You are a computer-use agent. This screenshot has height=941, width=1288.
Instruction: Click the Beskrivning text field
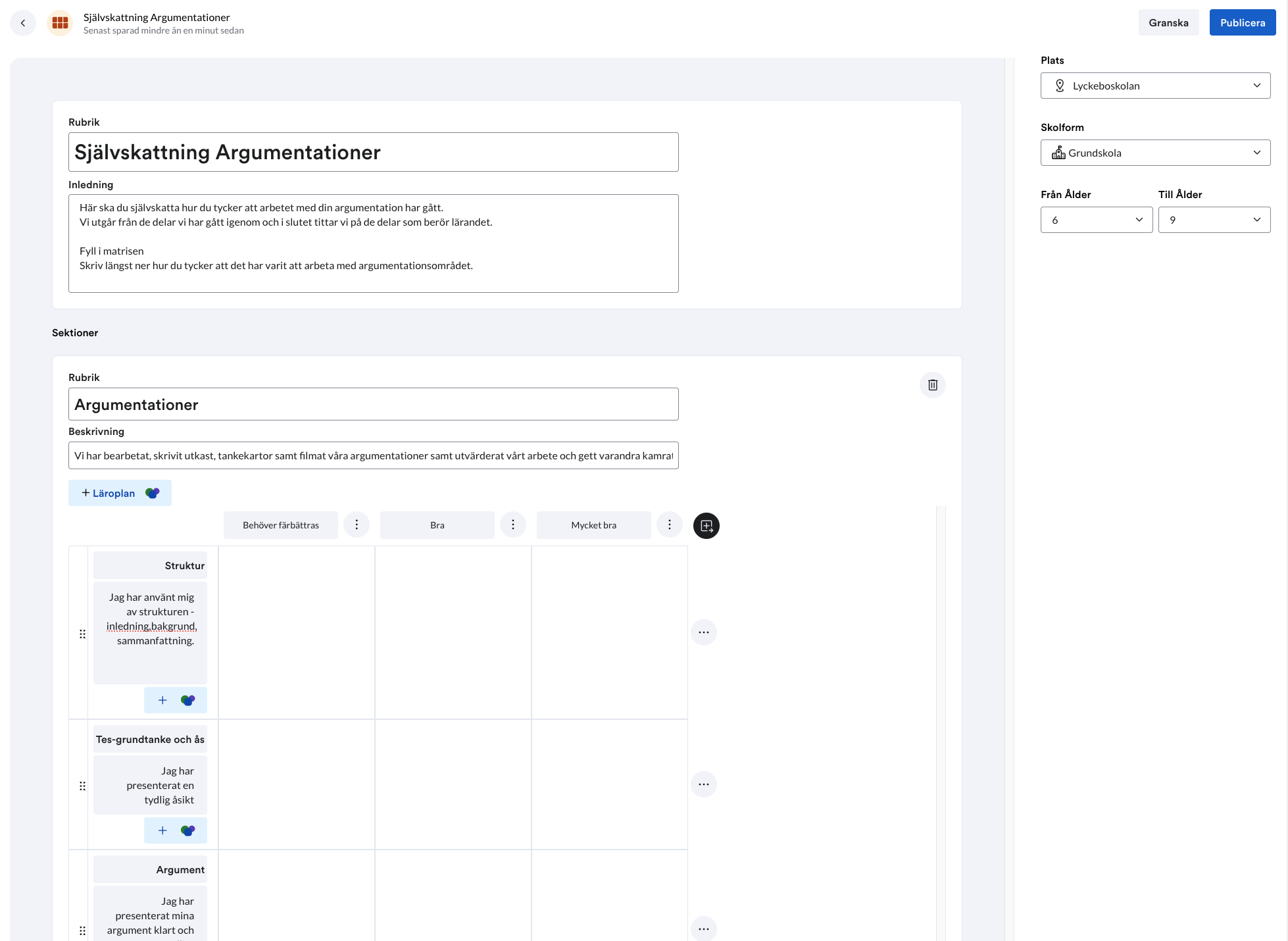click(373, 455)
